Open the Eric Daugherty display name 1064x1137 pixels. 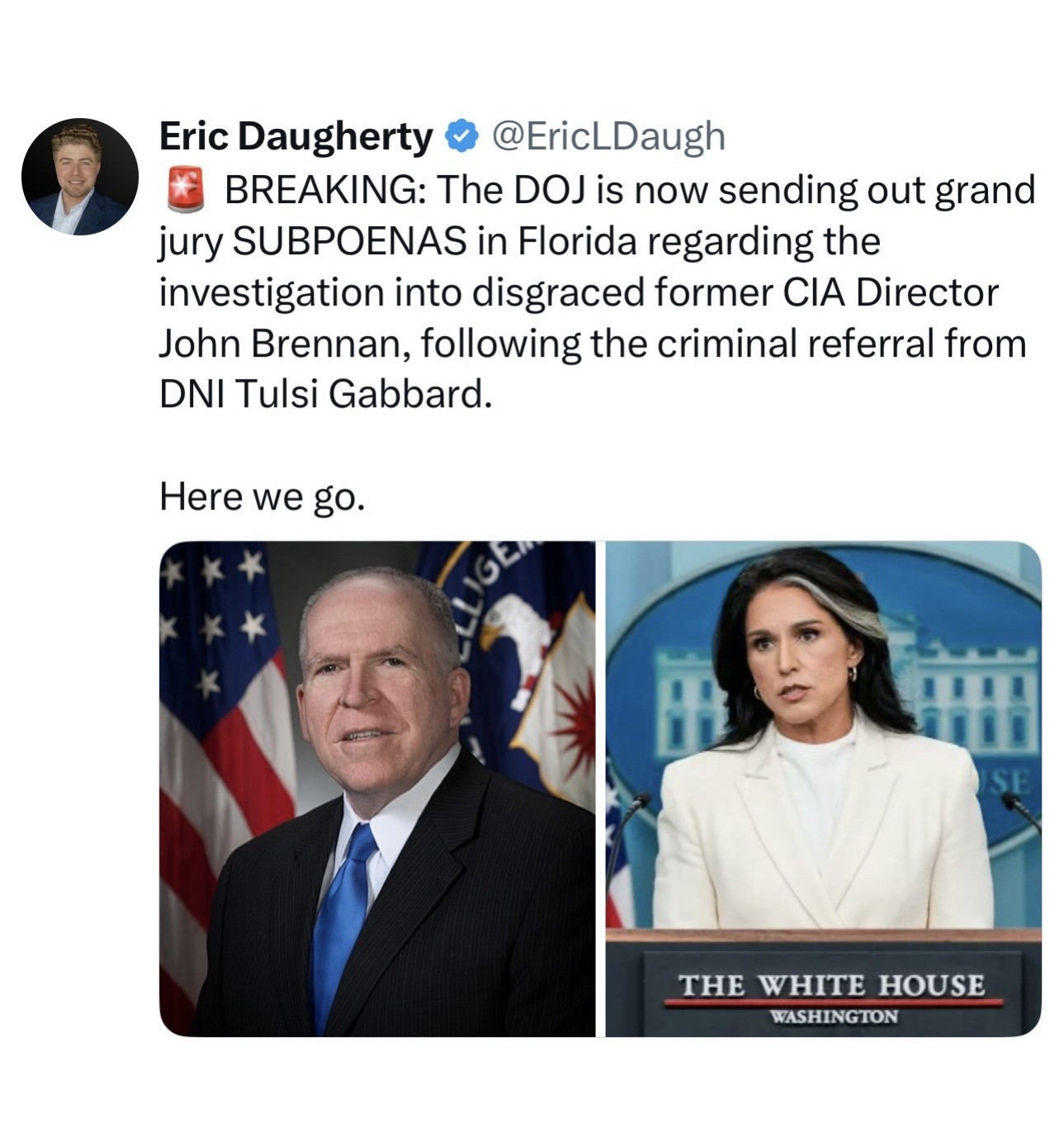295,137
